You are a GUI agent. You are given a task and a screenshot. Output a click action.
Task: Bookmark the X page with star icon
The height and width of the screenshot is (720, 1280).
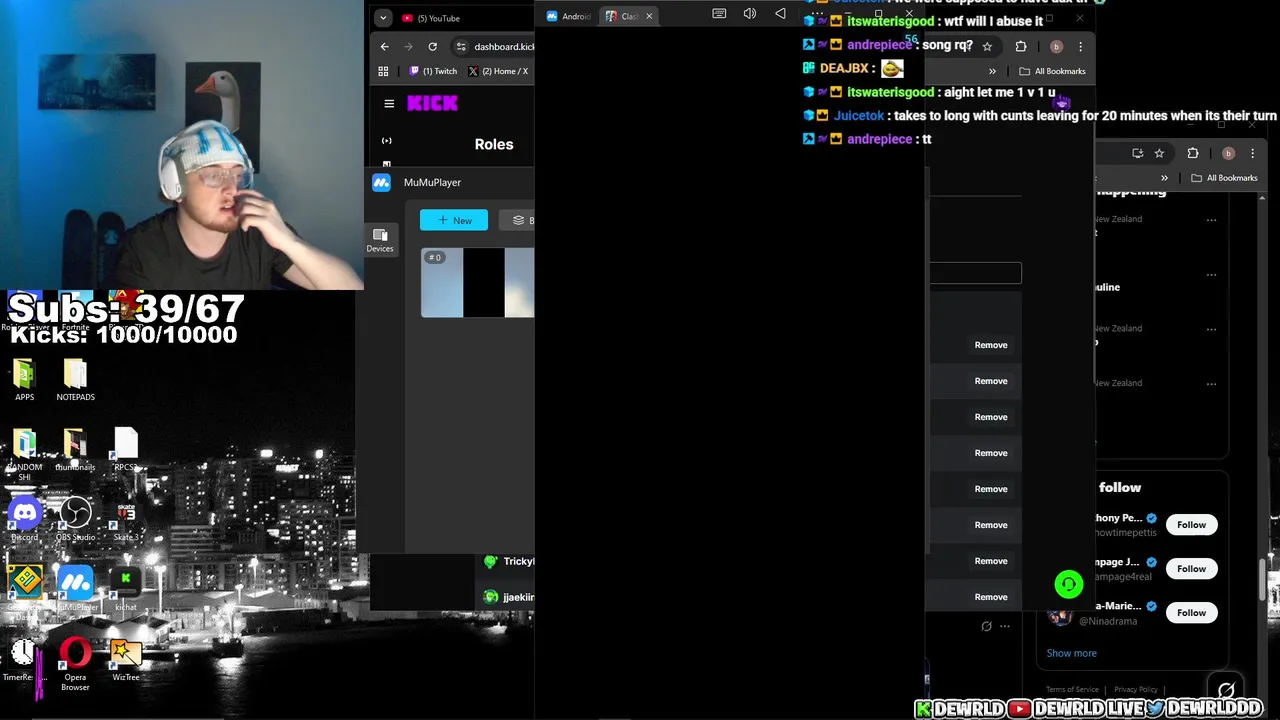click(x=1159, y=153)
